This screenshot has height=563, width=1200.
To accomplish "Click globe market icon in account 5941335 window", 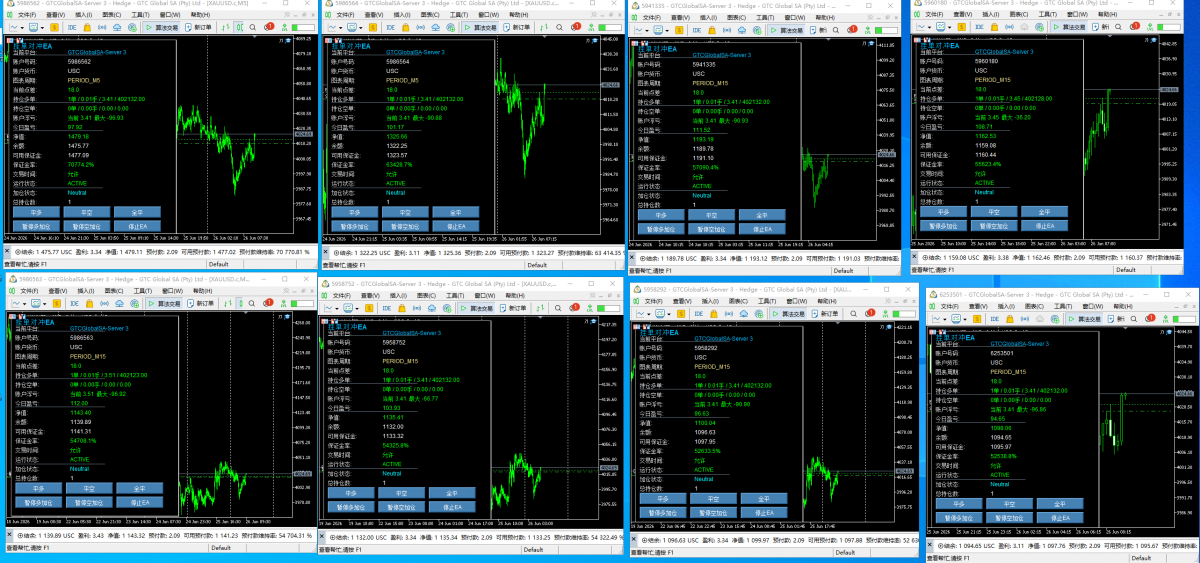I will pos(757,30).
